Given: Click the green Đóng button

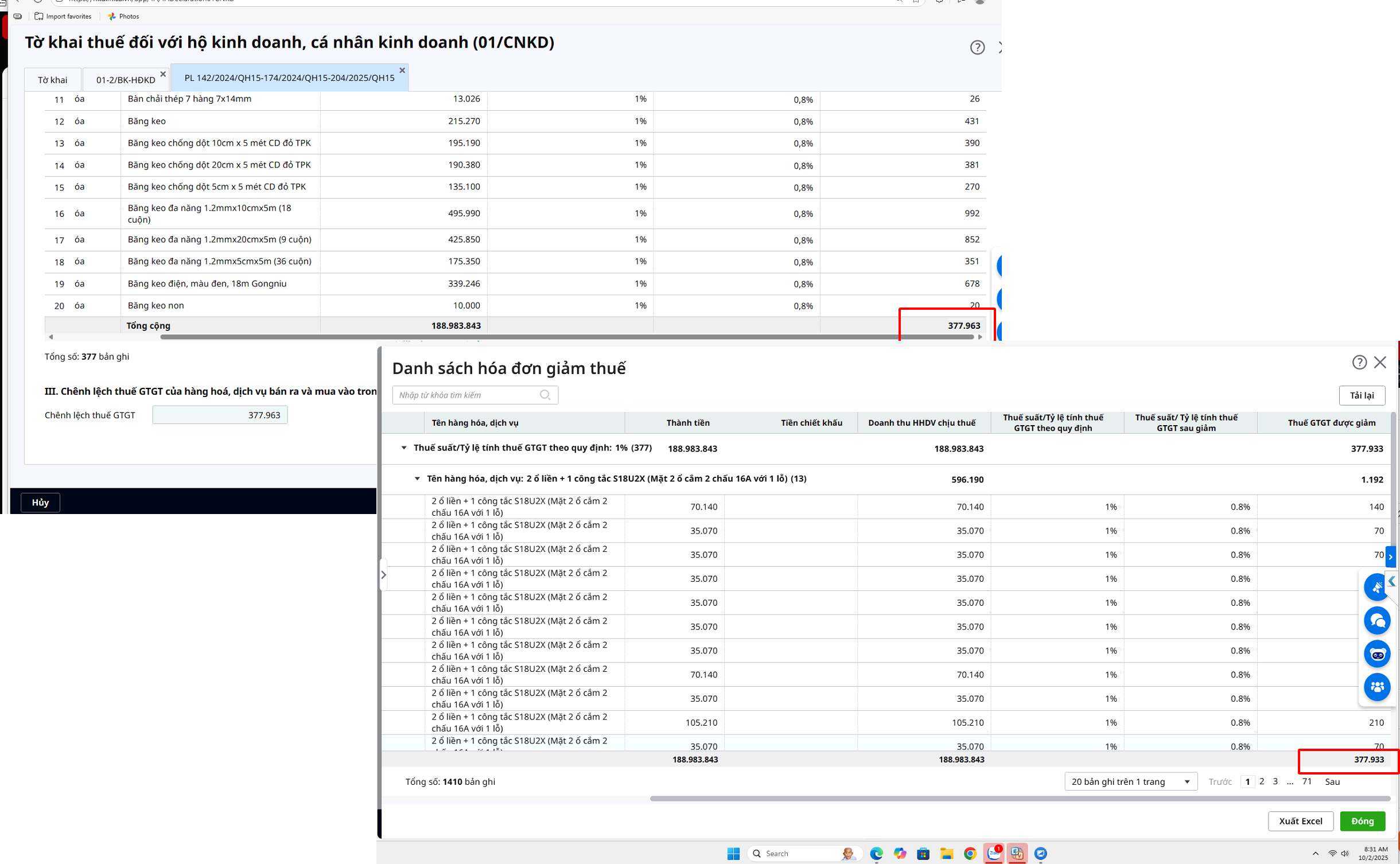Looking at the screenshot, I should pos(1362,821).
